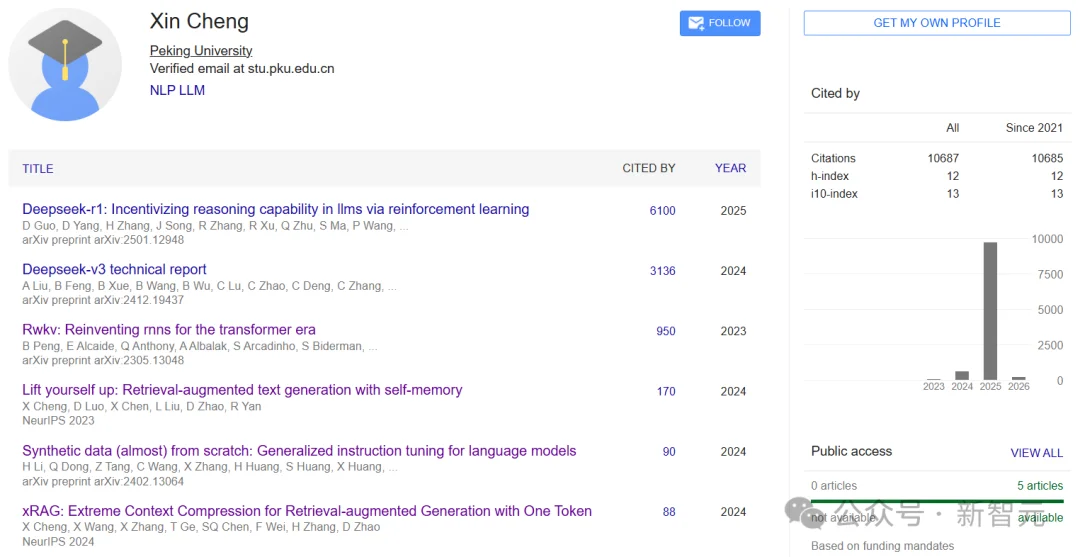Follow Xin Cheng's profile

(x=720, y=23)
